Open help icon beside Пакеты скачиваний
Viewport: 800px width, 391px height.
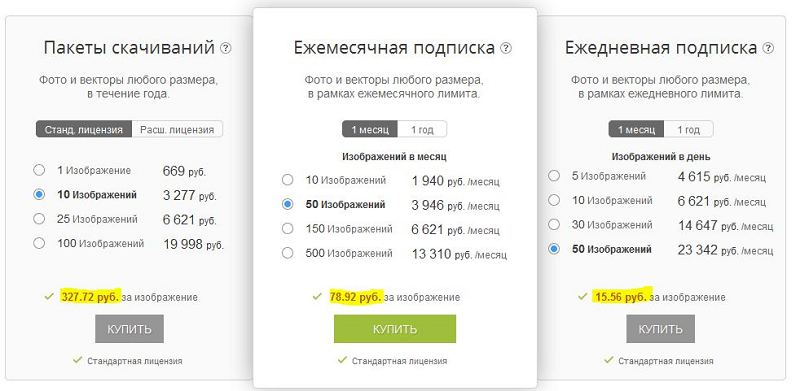coord(226,48)
